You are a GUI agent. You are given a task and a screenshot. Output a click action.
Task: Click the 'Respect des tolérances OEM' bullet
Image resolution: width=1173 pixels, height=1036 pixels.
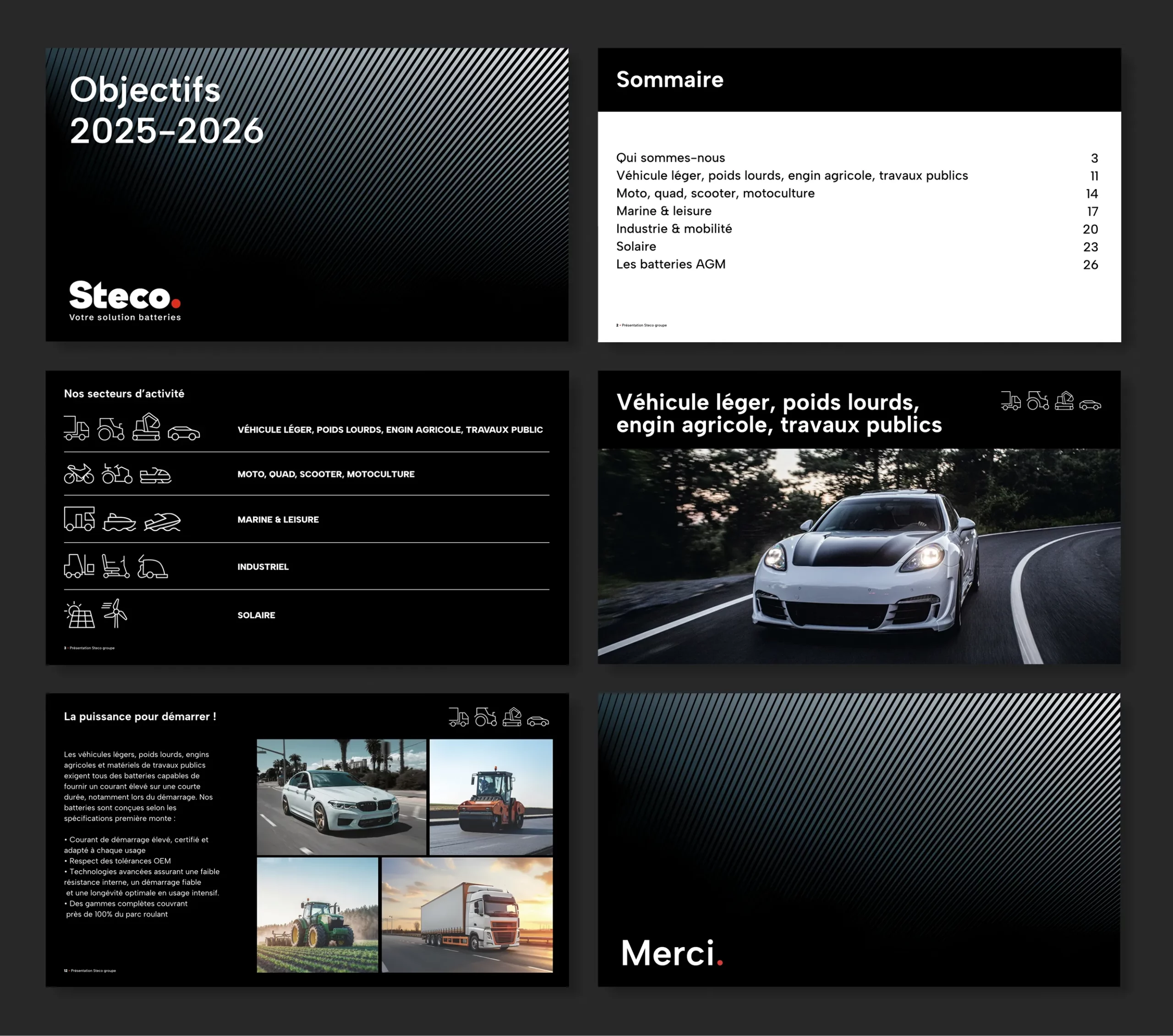(x=118, y=861)
